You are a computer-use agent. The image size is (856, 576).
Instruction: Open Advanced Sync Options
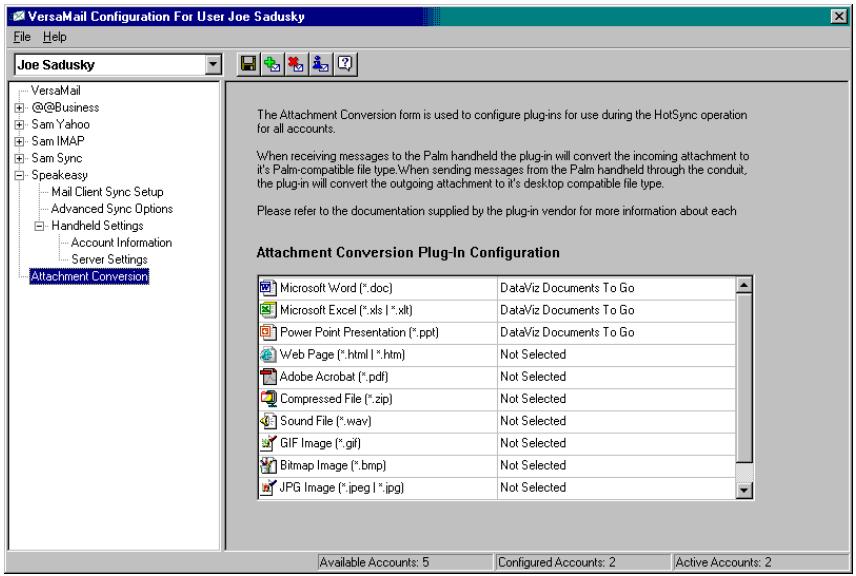112,209
